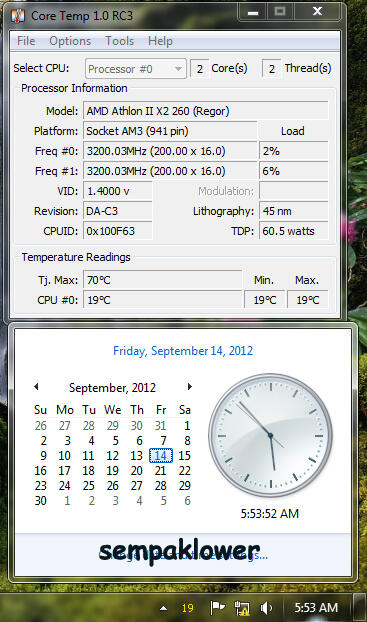Go to next month arrow in calendar
367x622 pixels.
coord(190,386)
